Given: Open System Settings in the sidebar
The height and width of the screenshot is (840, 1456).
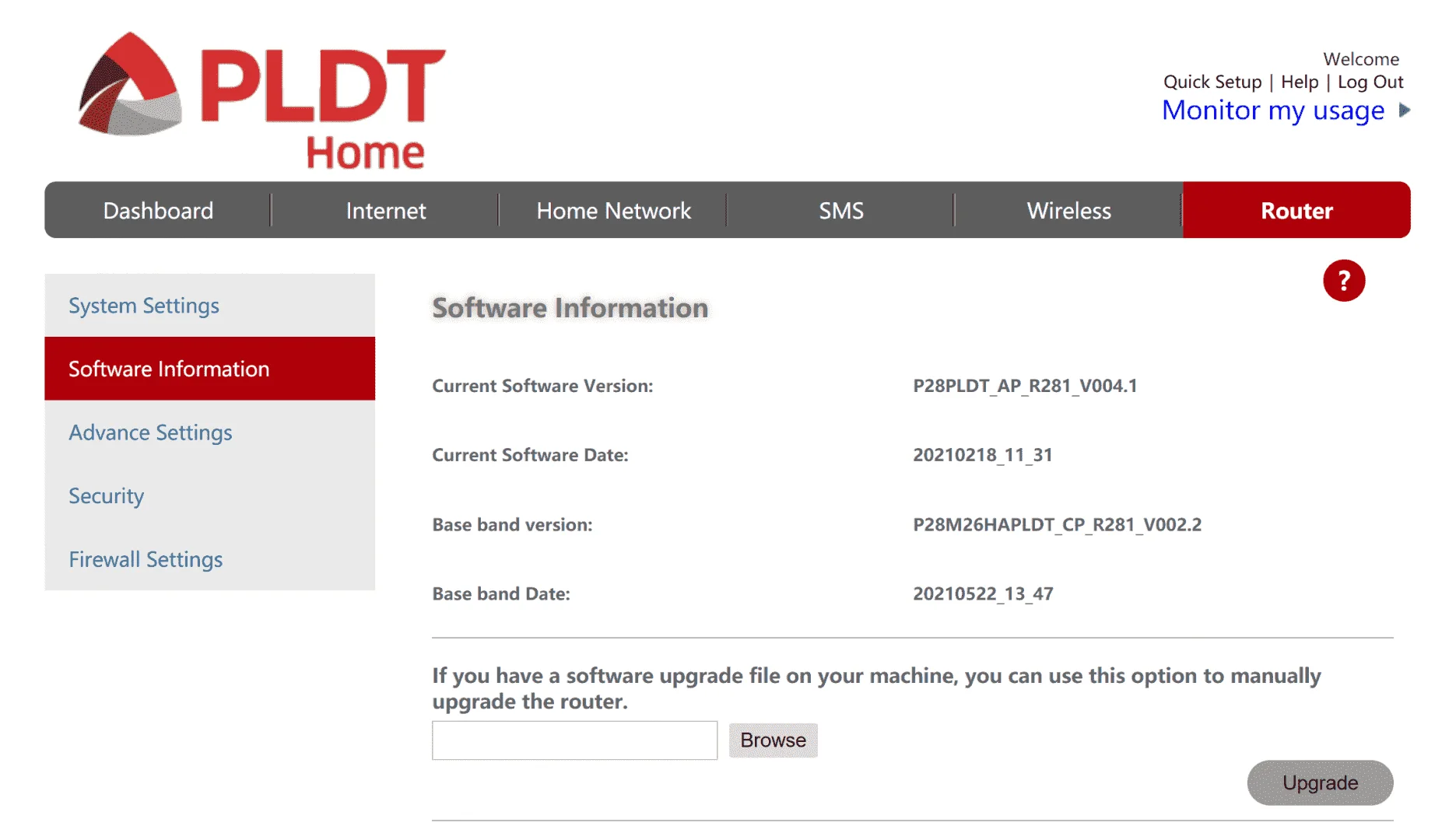Looking at the screenshot, I should pos(209,306).
